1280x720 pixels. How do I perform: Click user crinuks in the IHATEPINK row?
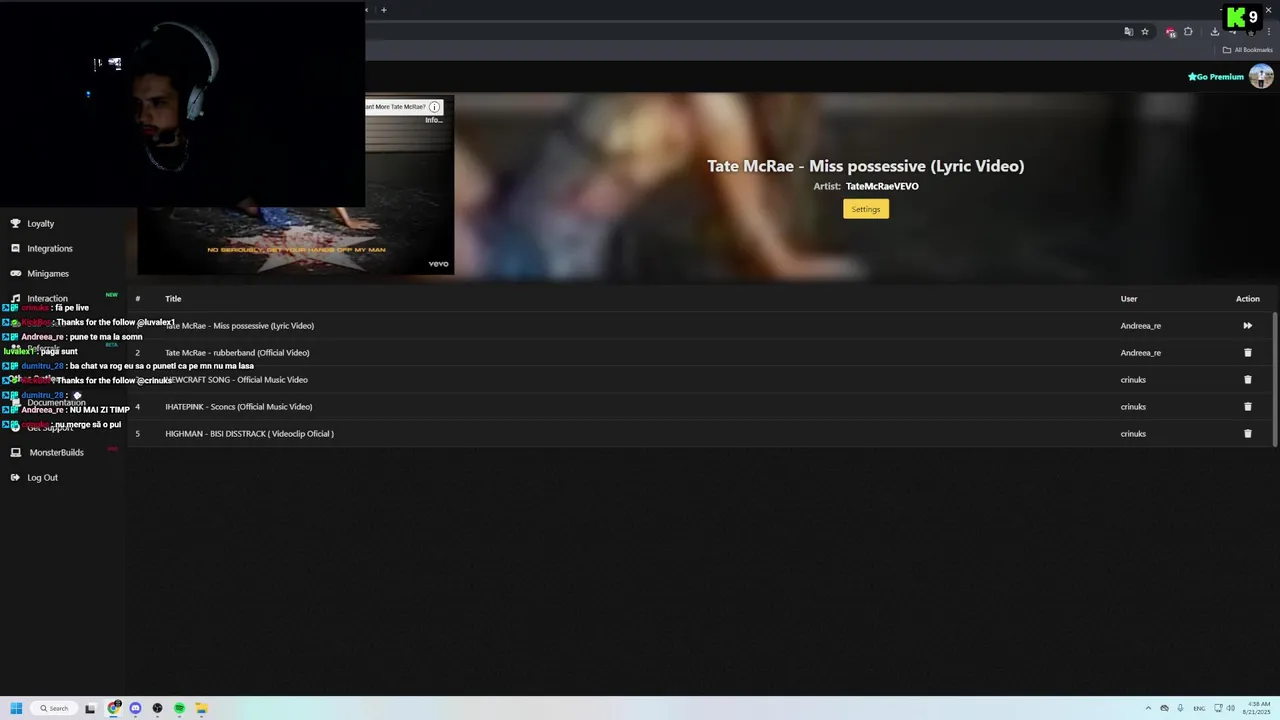click(1133, 406)
